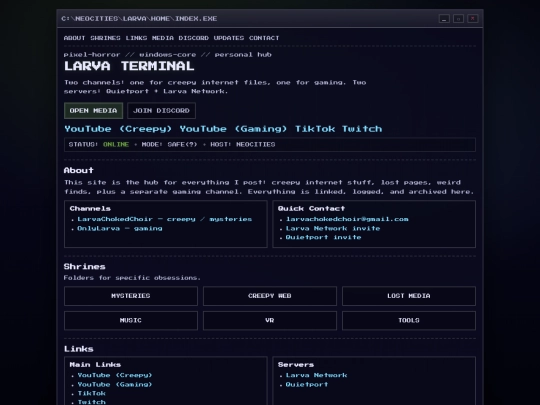Open OnlyLarva gaming channel link
Viewport: 540px width, 405px height.
[x=120, y=228]
